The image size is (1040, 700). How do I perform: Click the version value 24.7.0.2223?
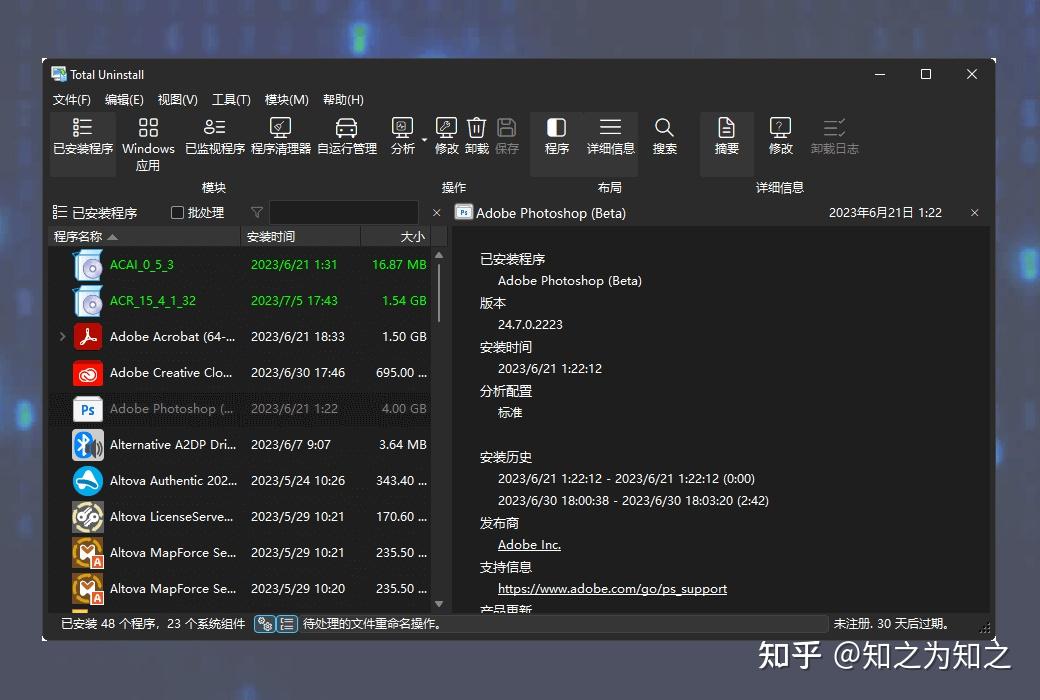[x=530, y=324]
